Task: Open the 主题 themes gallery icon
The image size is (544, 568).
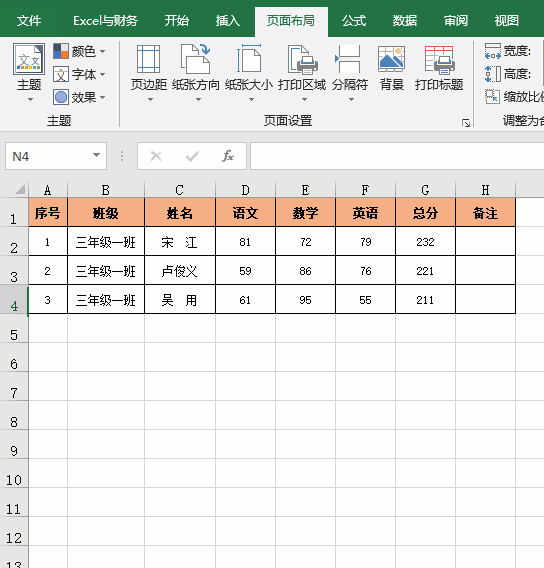Action: tap(29, 59)
